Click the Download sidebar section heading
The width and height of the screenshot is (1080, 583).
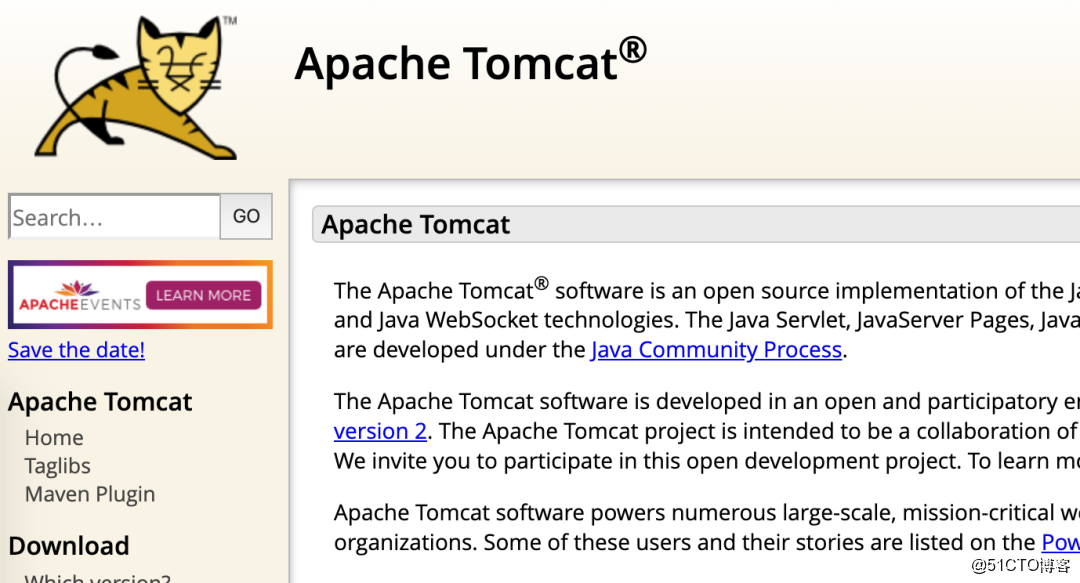click(x=69, y=546)
